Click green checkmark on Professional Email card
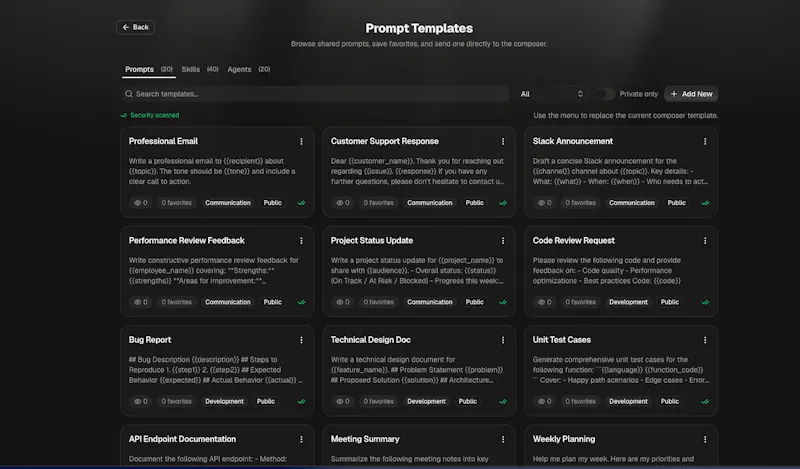800x469 pixels. (301, 203)
